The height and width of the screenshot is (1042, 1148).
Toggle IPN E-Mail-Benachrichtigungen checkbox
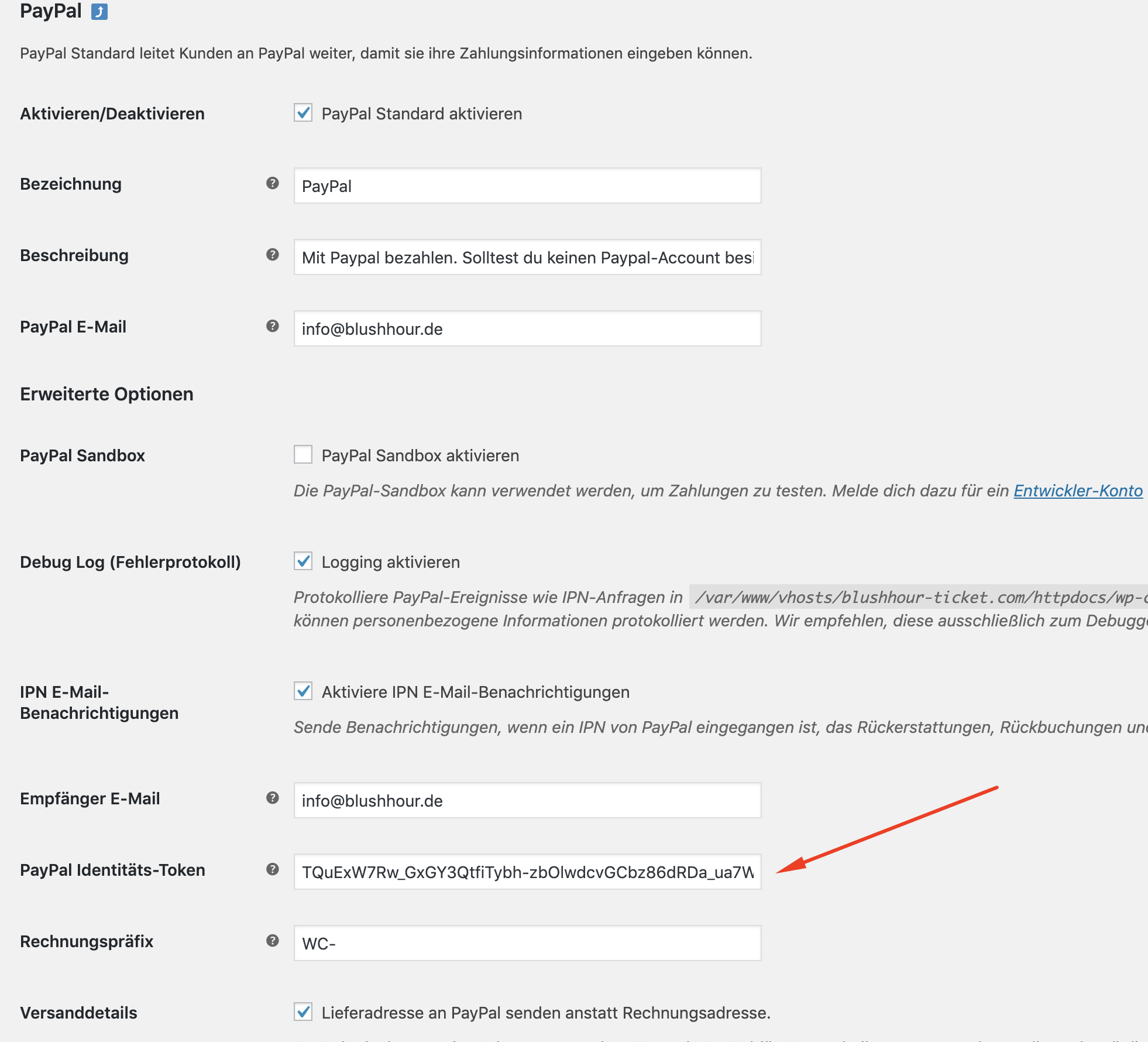coord(303,691)
